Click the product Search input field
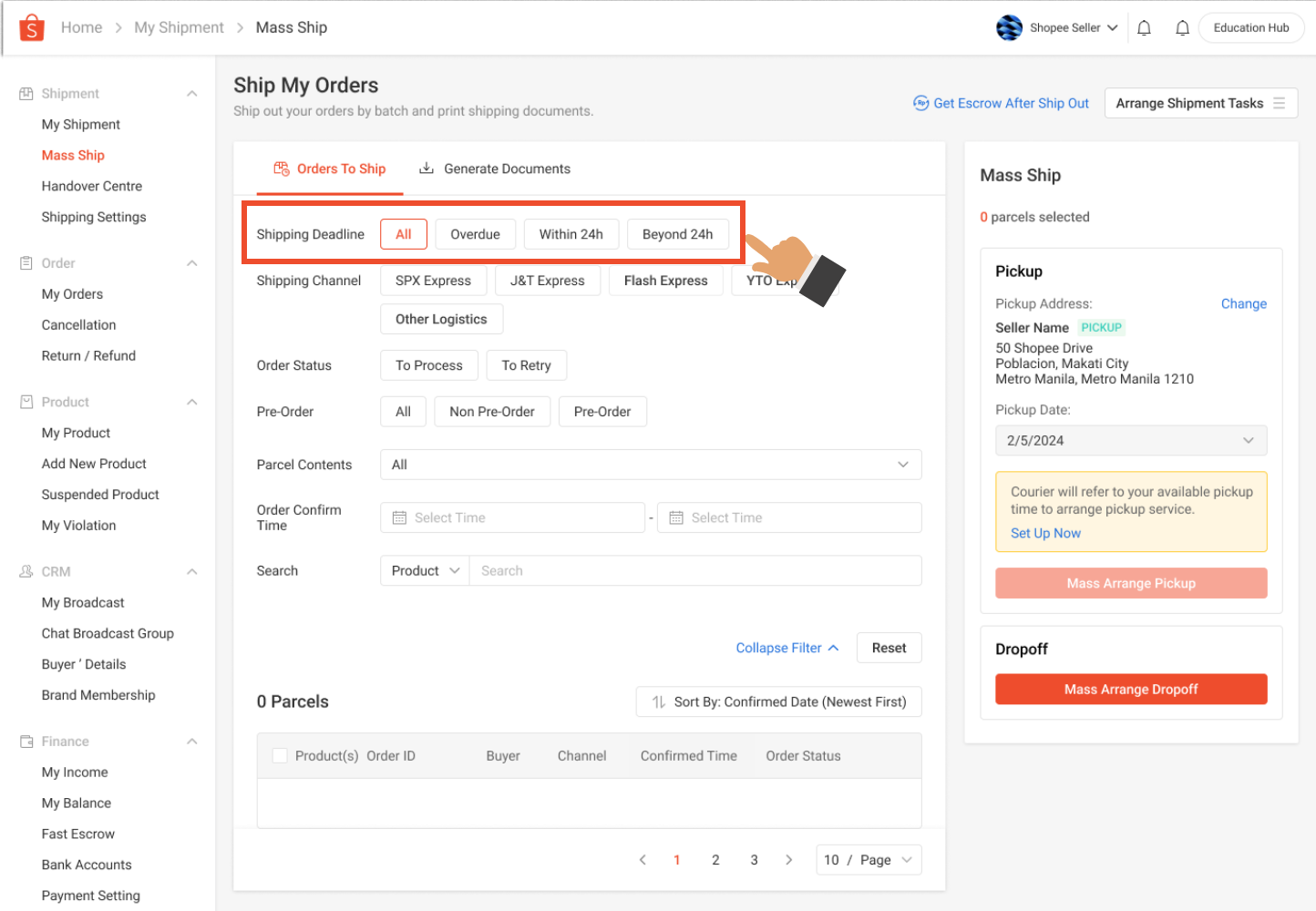 [x=694, y=571]
